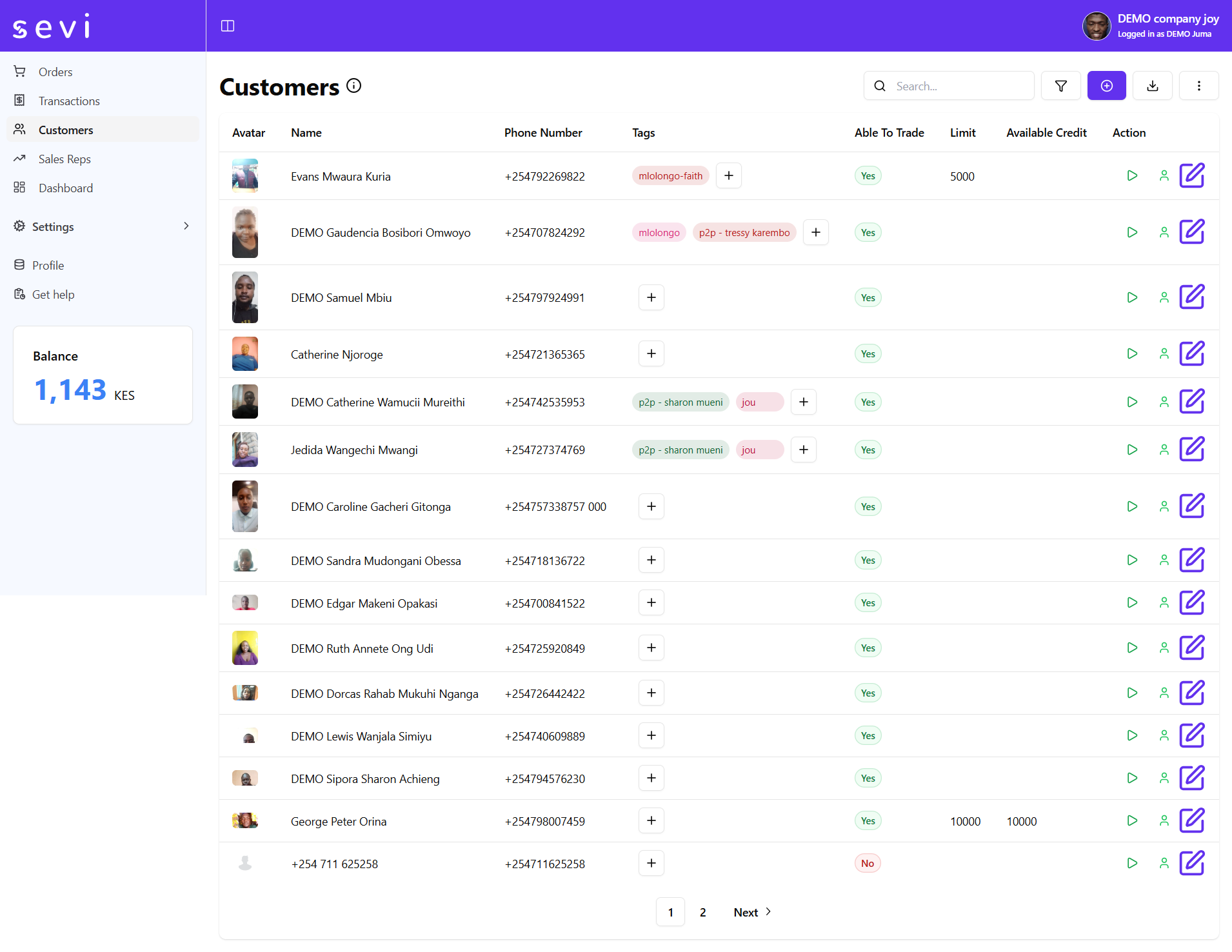Open the filter icon above the table
1232x952 pixels.
[1060, 85]
